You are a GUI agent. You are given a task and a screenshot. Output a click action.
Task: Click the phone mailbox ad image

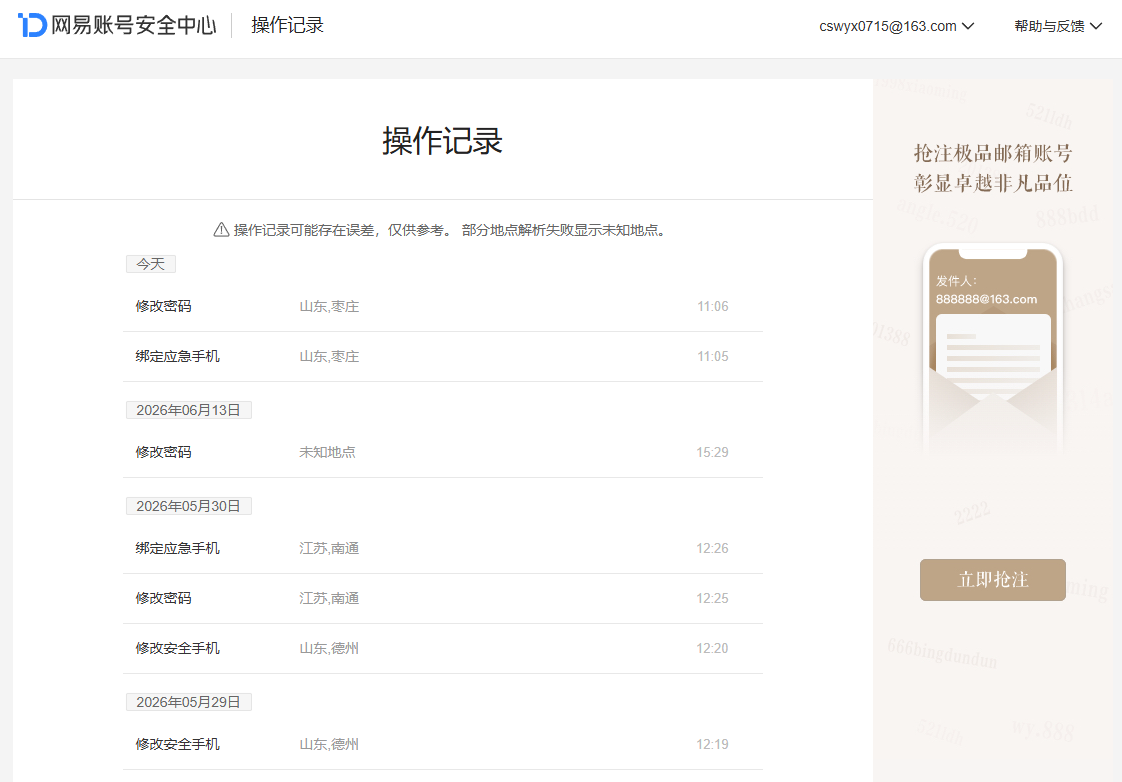coord(992,348)
